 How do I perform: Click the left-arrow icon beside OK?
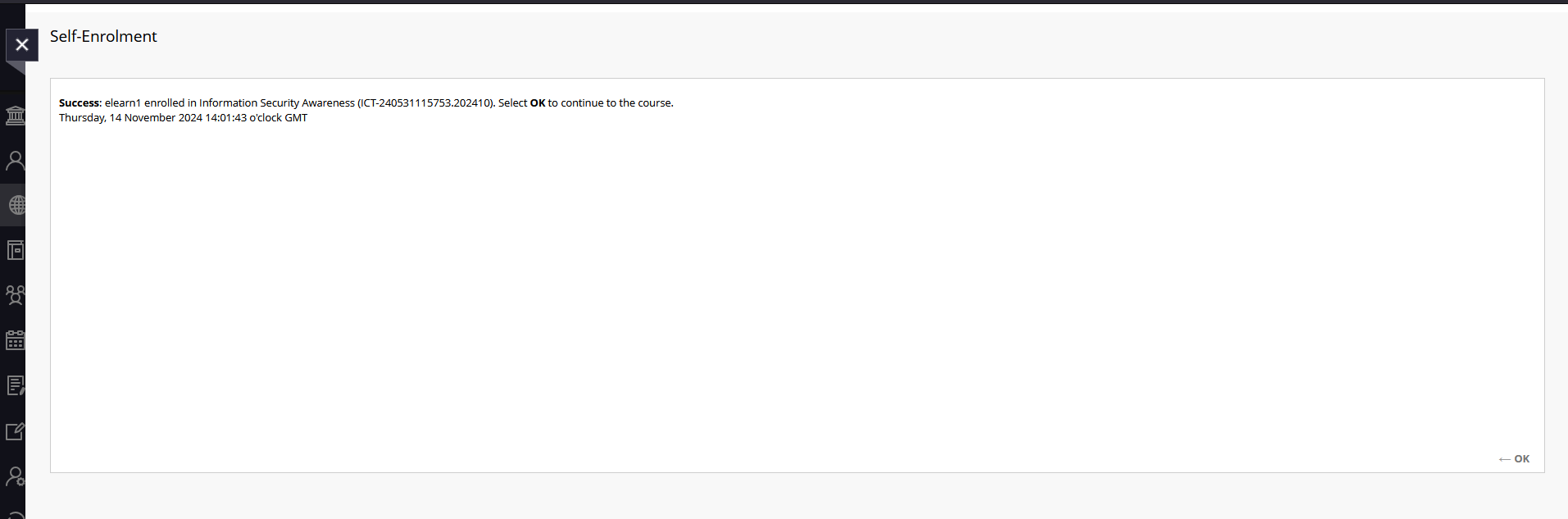[x=1504, y=459]
